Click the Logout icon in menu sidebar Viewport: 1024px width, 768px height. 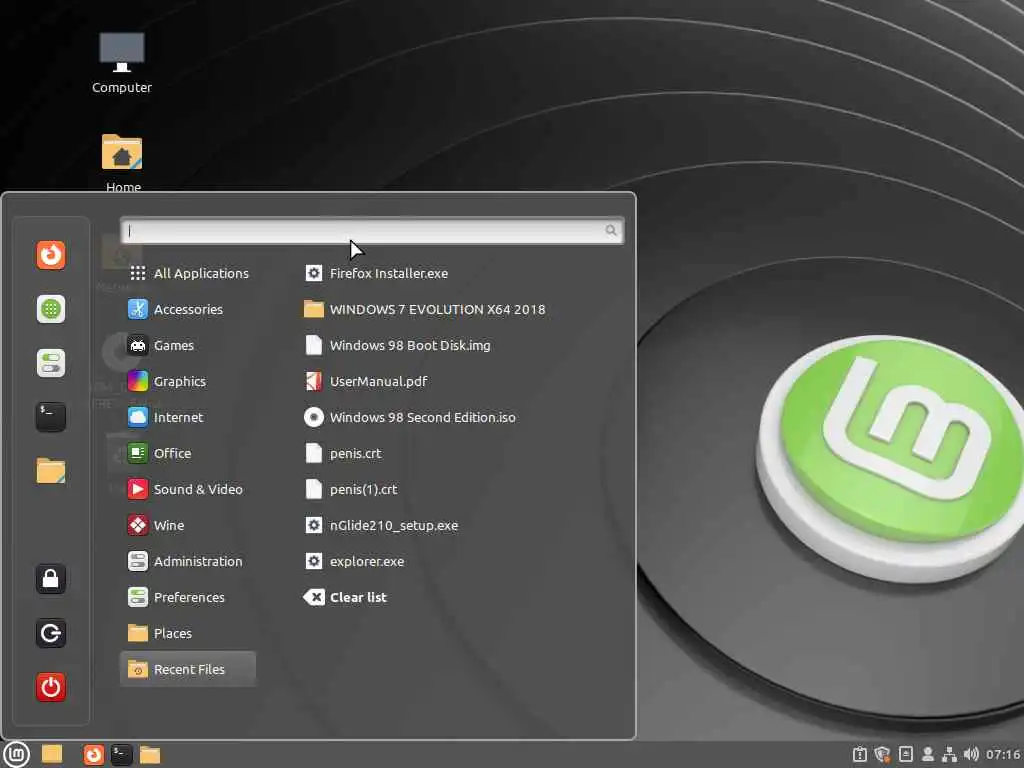coord(51,633)
